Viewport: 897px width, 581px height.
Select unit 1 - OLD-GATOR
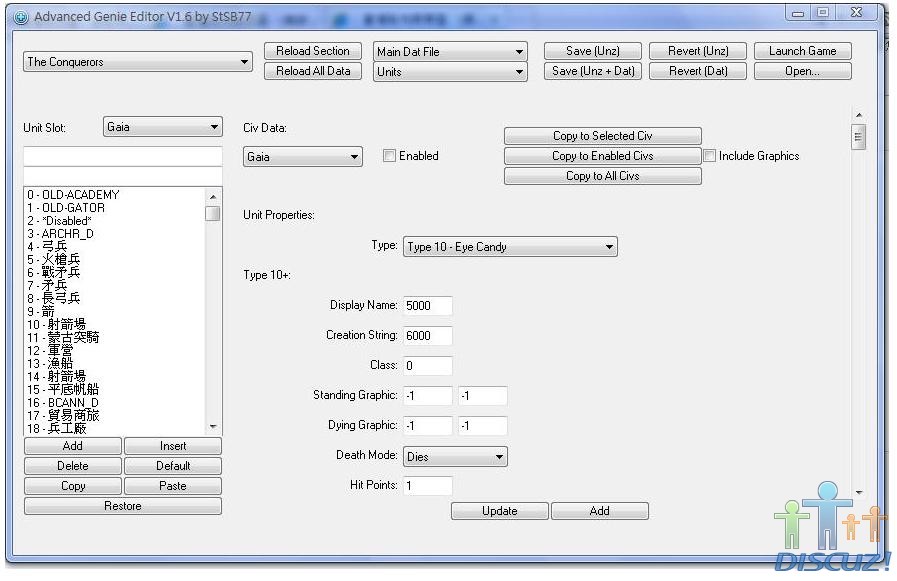[114, 208]
